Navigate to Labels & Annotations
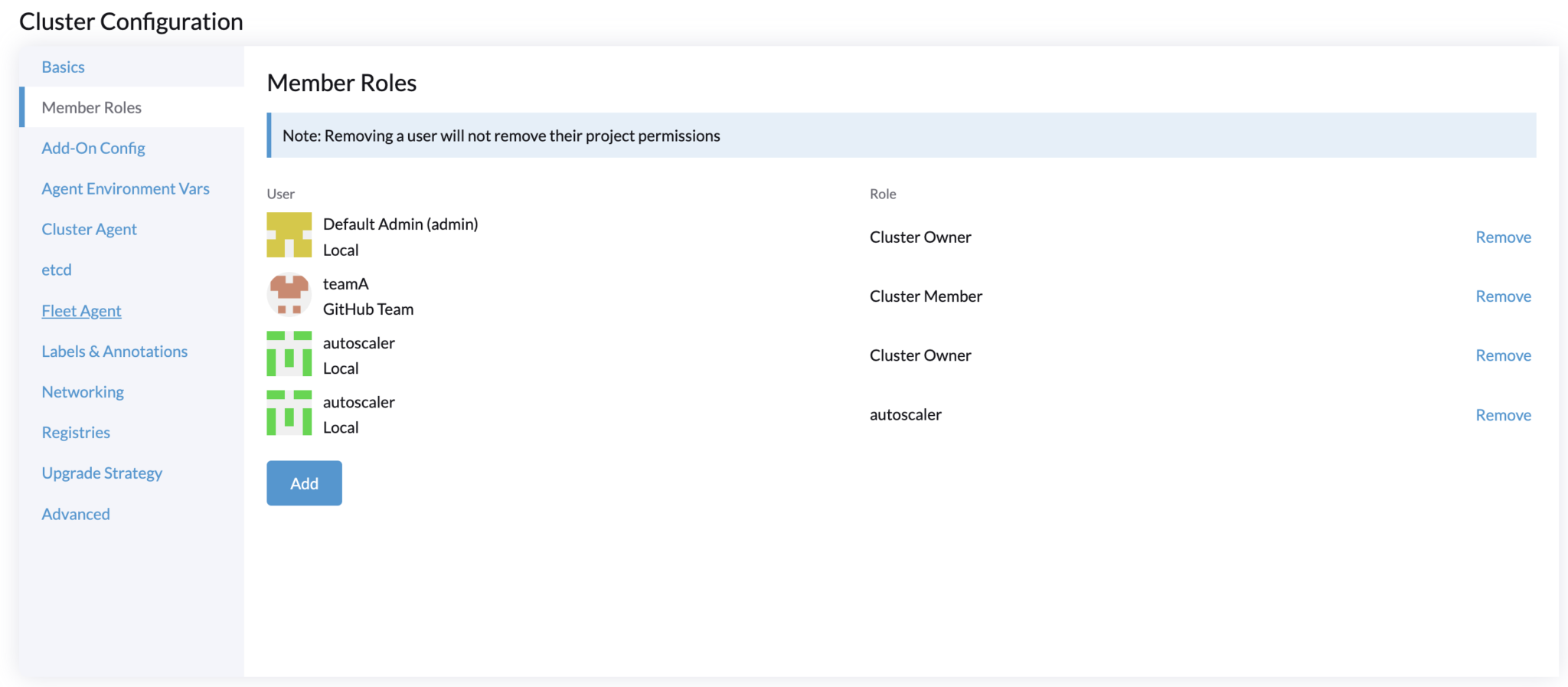Screen dimensions: 1568x687 coord(114,352)
